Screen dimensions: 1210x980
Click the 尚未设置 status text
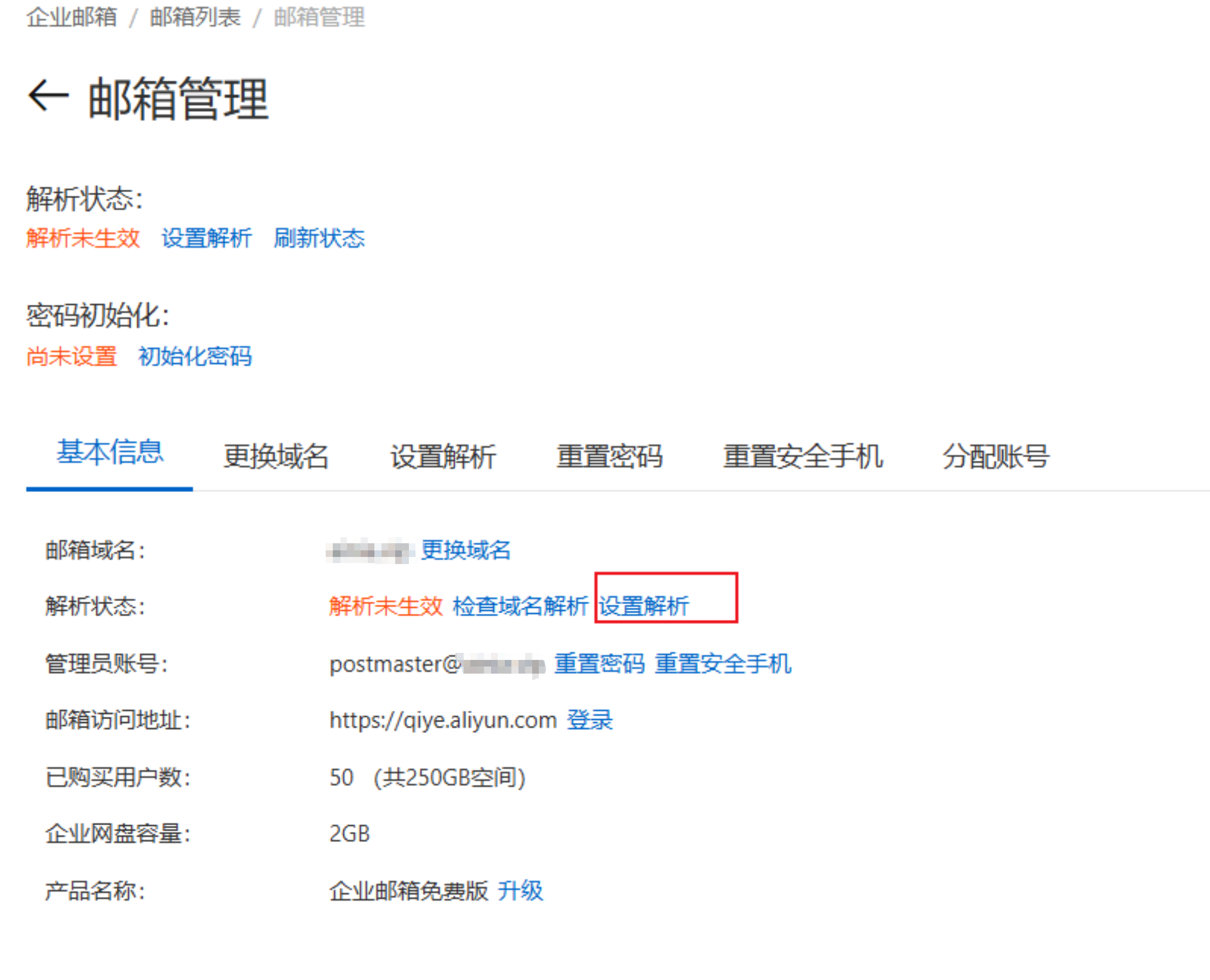(71, 356)
